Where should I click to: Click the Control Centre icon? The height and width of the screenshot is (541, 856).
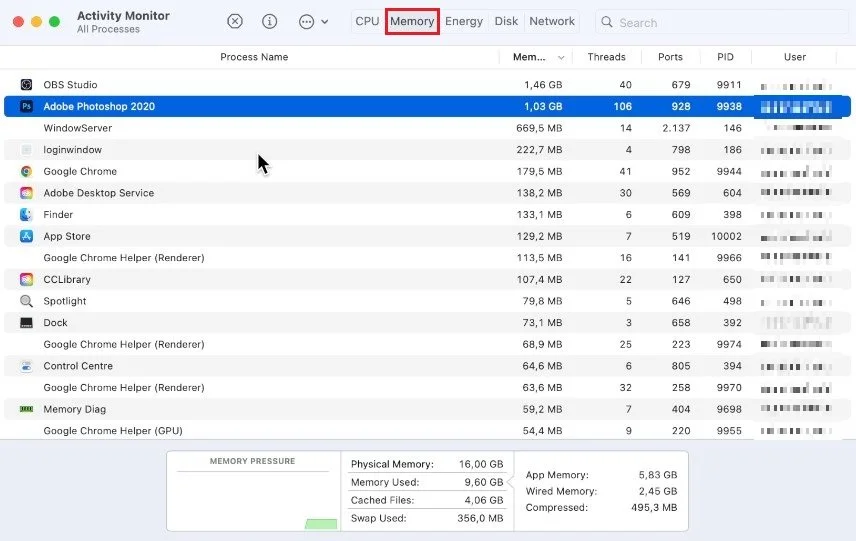[26, 366]
